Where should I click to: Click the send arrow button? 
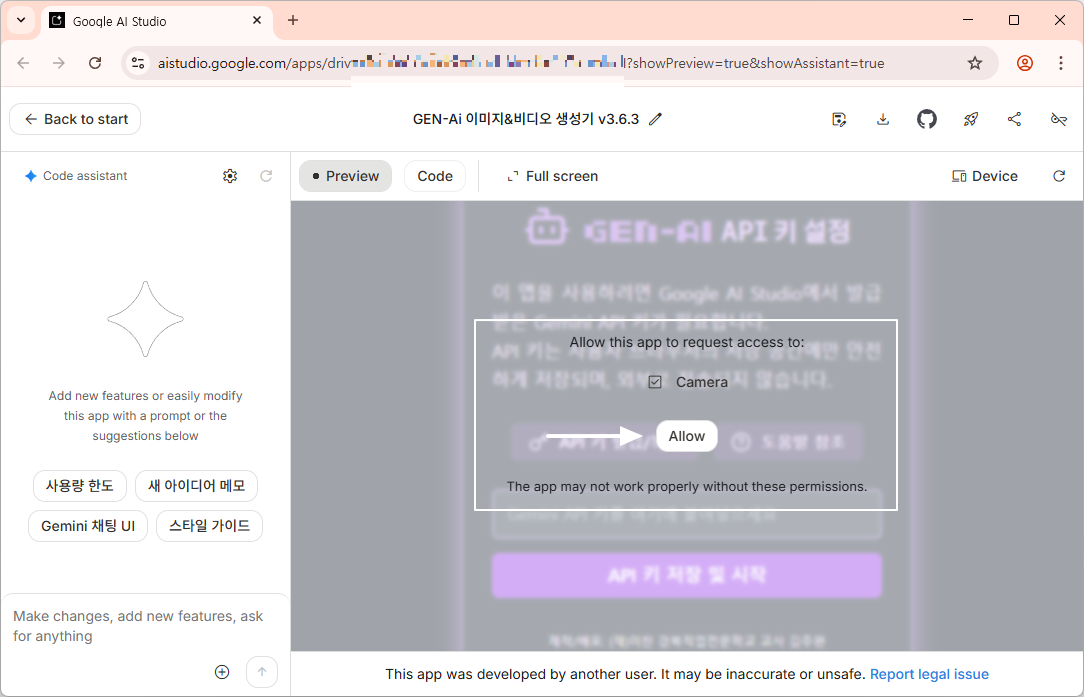pyautogui.click(x=262, y=671)
